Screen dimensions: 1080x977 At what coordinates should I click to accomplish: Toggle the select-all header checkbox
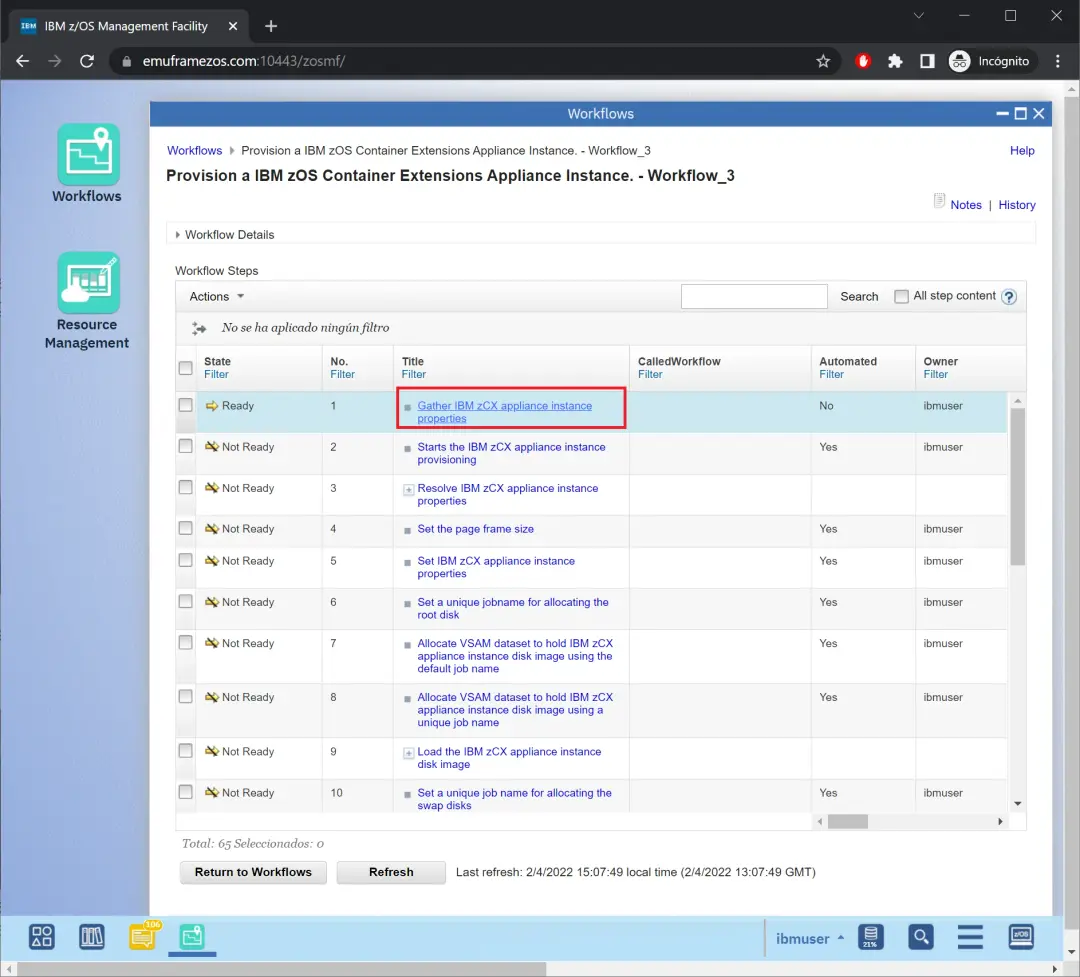(185, 368)
